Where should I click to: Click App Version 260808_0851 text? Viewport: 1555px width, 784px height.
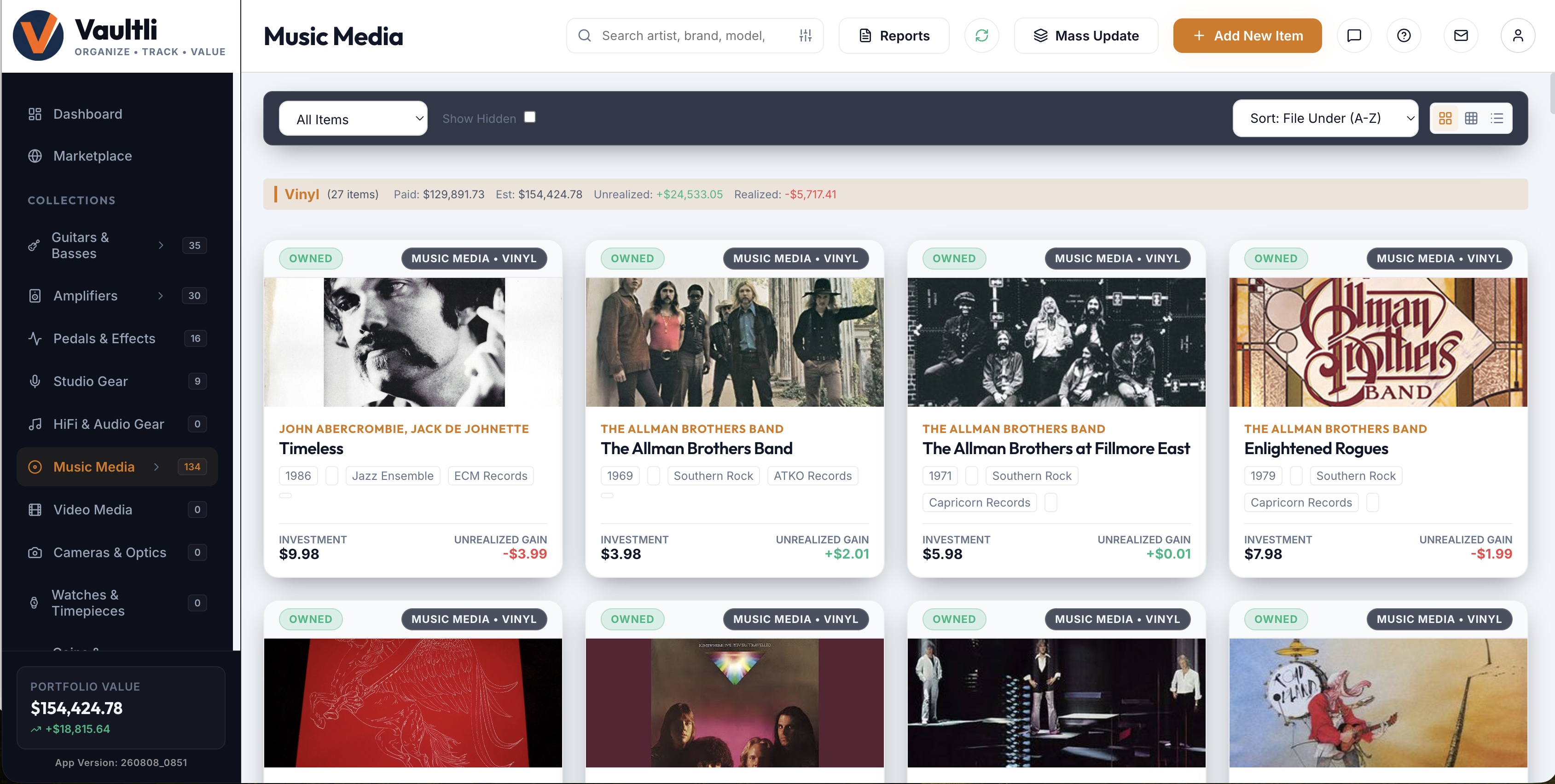point(121,763)
